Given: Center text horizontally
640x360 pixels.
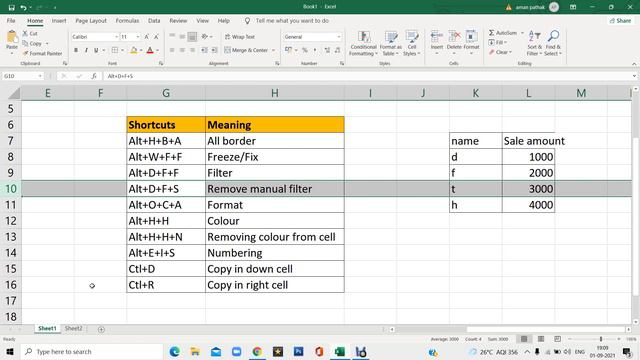Looking at the screenshot, I should [x=182, y=50].
